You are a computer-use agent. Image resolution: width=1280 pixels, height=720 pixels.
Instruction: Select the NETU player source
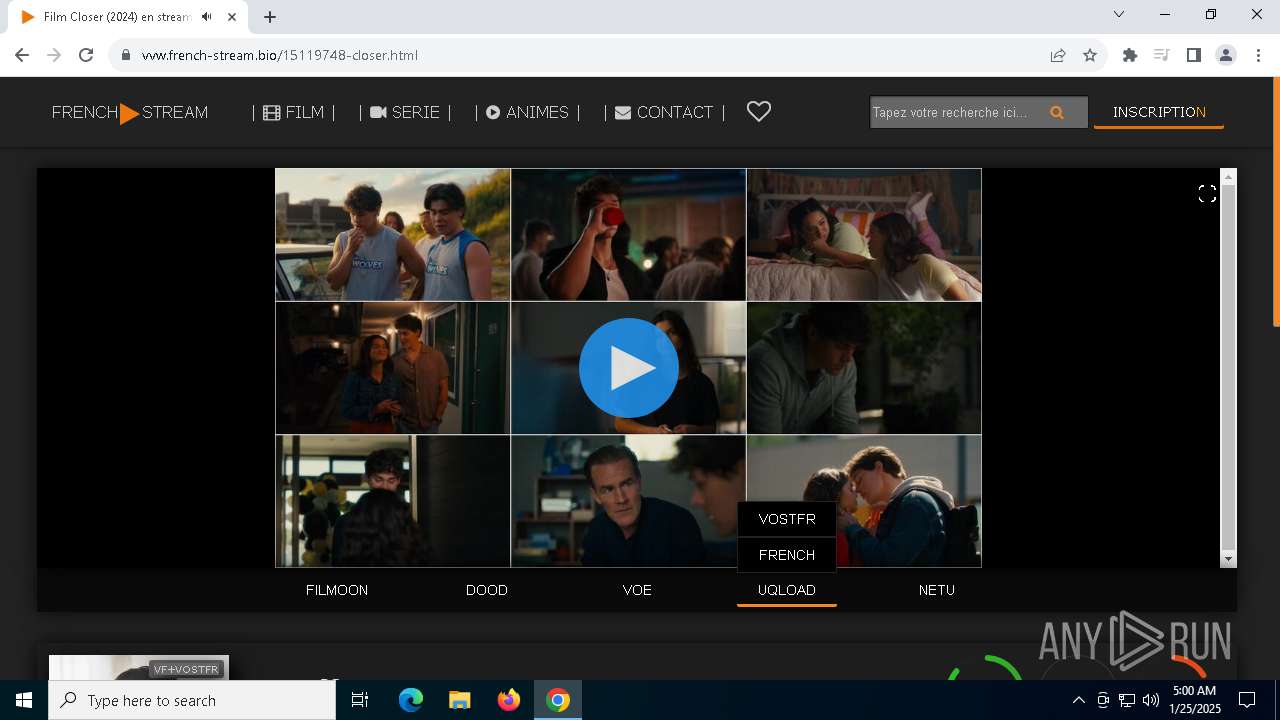[x=937, y=590]
